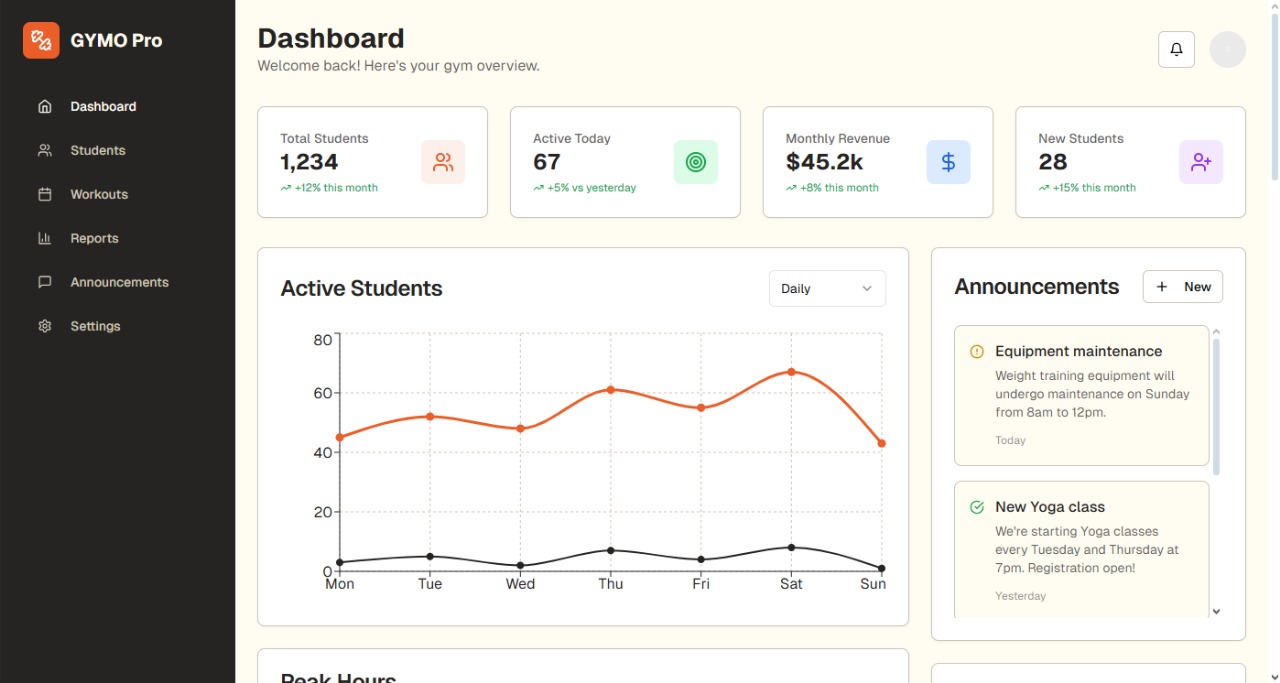
Task: Open notifications with the bell icon
Action: click(x=1176, y=49)
